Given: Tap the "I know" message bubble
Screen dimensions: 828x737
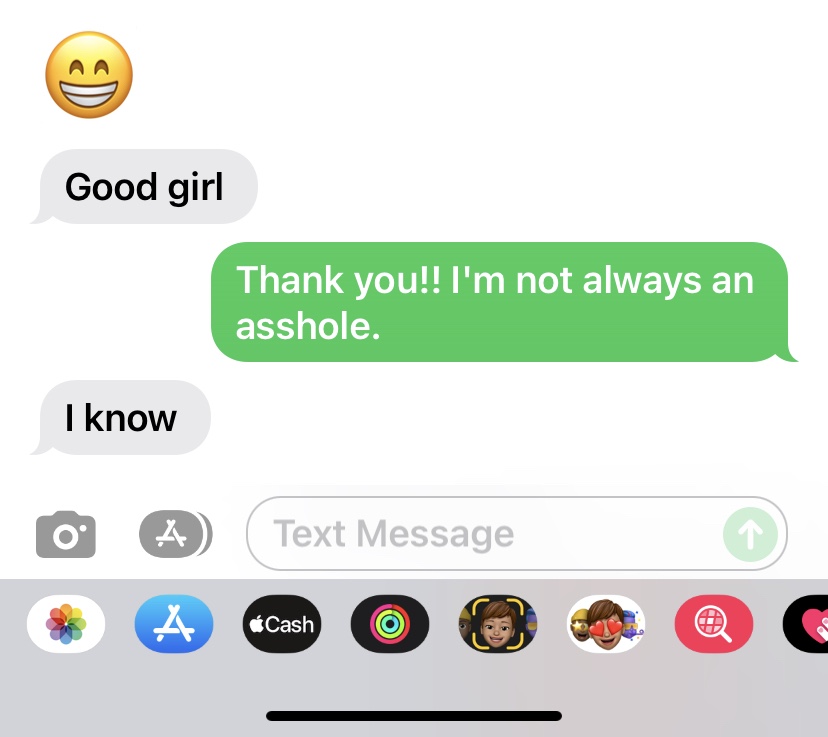Looking at the screenshot, I should (120, 418).
